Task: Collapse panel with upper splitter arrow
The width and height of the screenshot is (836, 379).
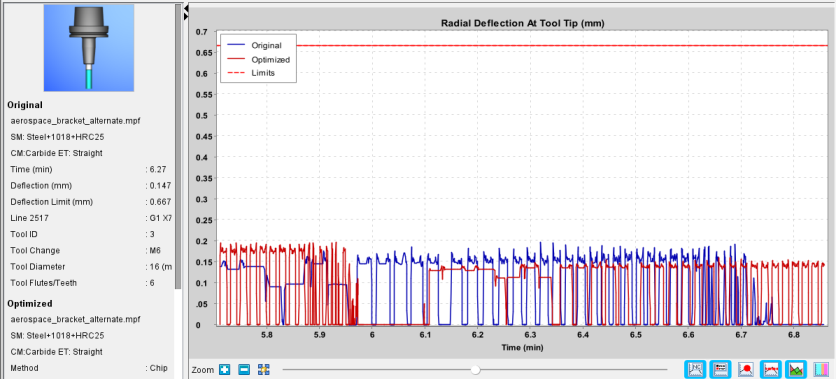Action: click(186, 9)
